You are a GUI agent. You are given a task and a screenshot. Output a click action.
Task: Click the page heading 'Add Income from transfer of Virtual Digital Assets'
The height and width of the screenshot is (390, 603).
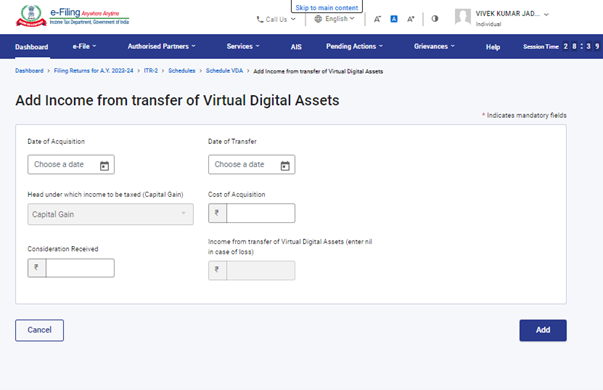click(x=177, y=100)
